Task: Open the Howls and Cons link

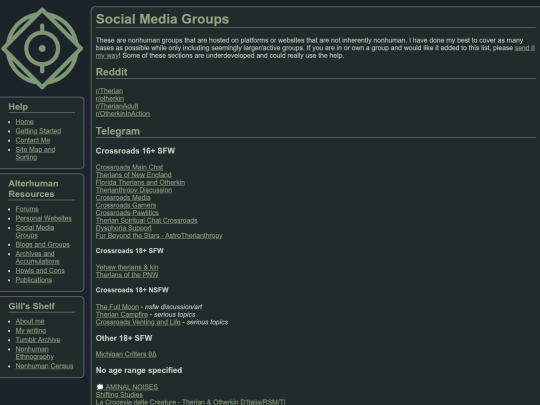Action: point(40,271)
